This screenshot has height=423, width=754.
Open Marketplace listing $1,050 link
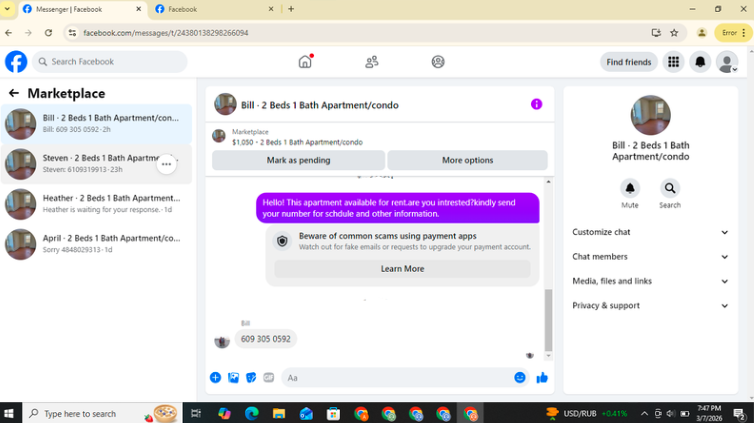[297, 142]
